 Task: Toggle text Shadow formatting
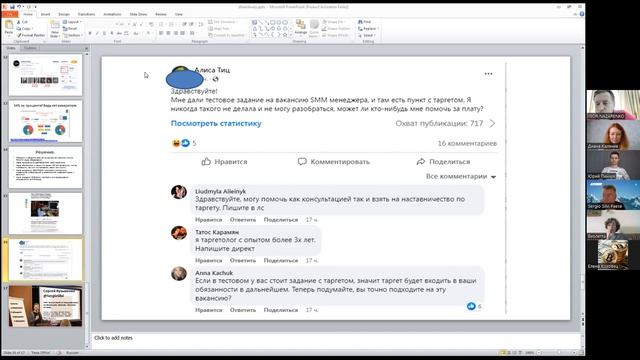(112, 33)
